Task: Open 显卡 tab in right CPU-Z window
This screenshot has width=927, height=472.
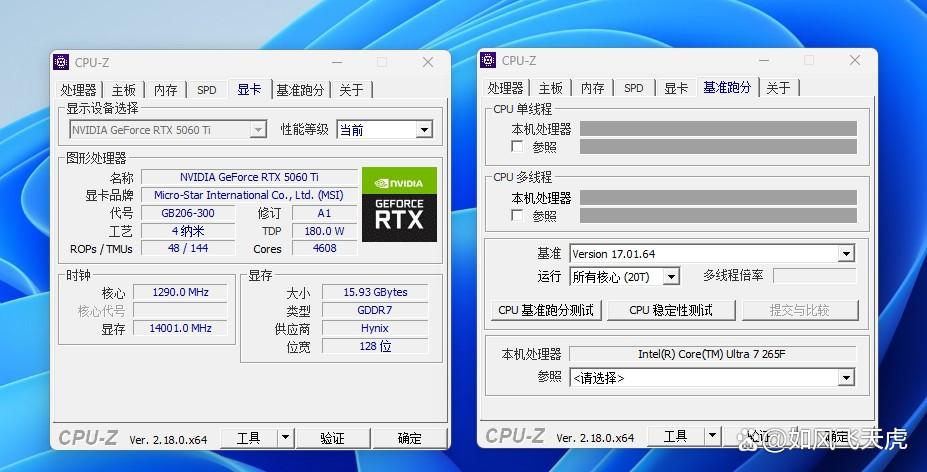Action: (676, 88)
